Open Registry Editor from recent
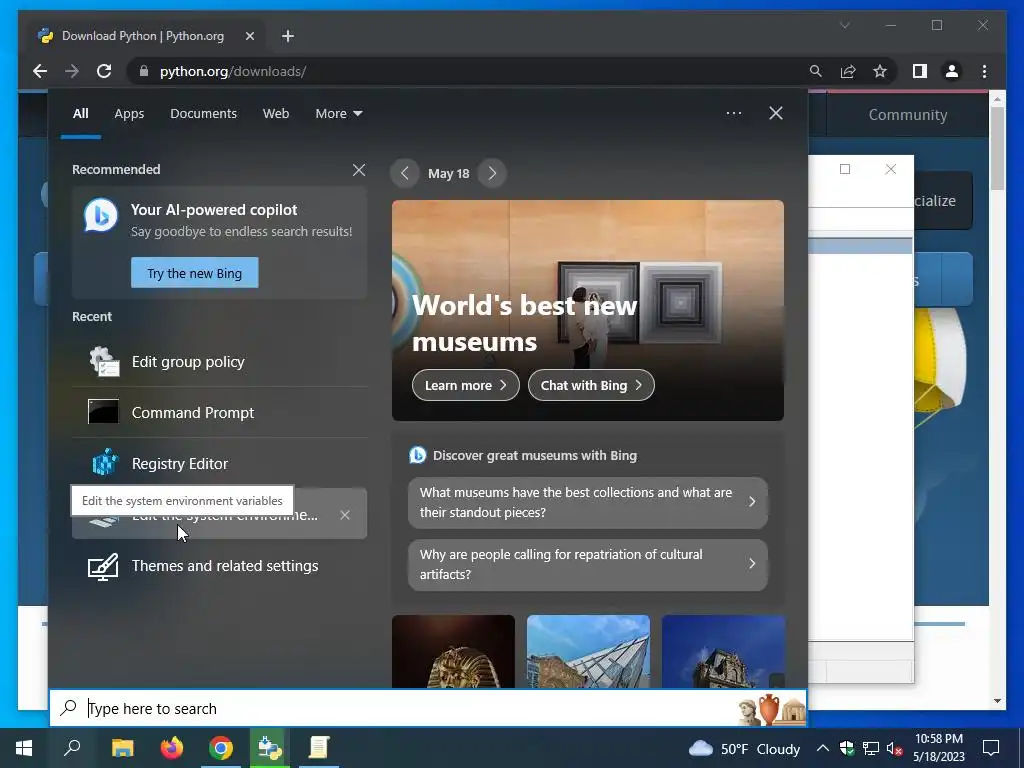The width and height of the screenshot is (1024, 768). pyautogui.click(x=219, y=463)
